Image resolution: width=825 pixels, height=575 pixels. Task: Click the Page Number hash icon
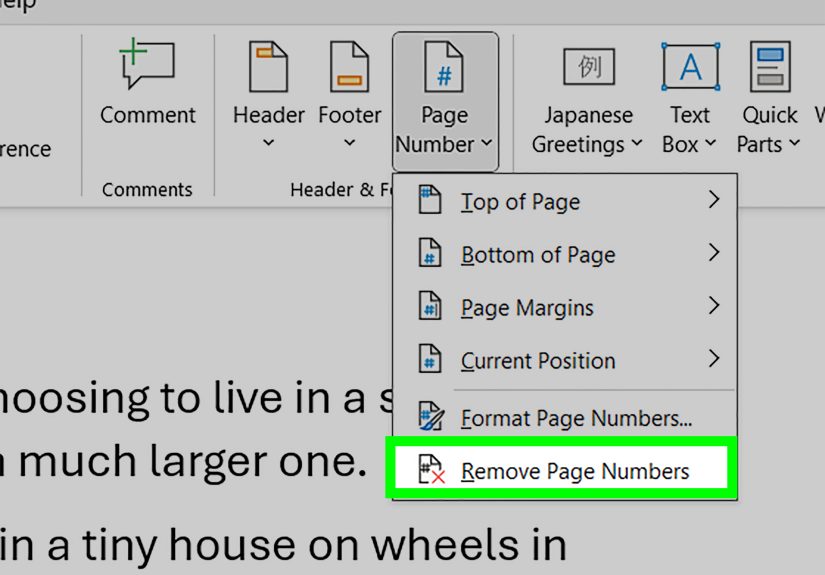pyautogui.click(x=444, y=66)
